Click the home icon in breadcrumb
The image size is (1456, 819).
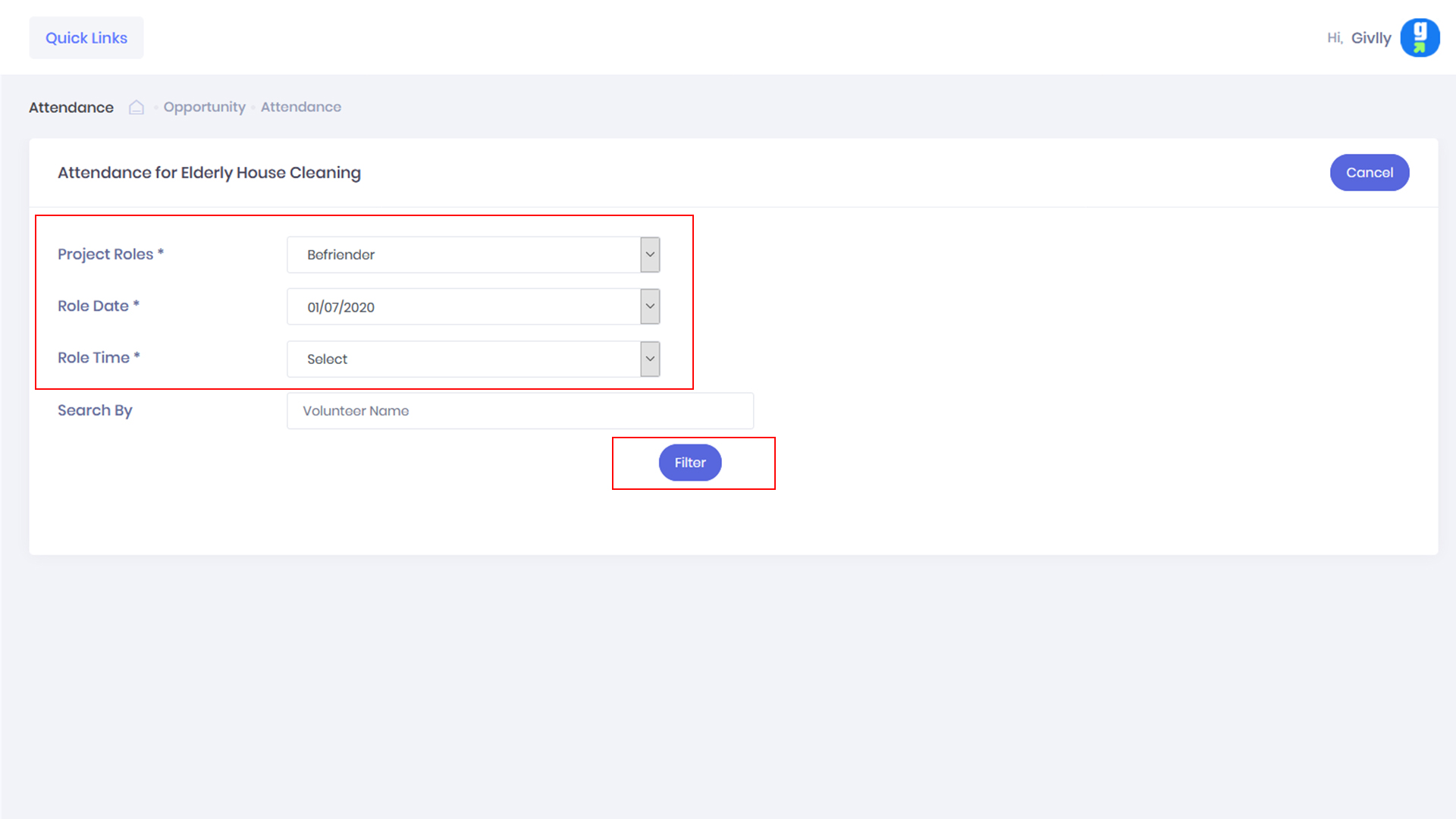[136, 107]
